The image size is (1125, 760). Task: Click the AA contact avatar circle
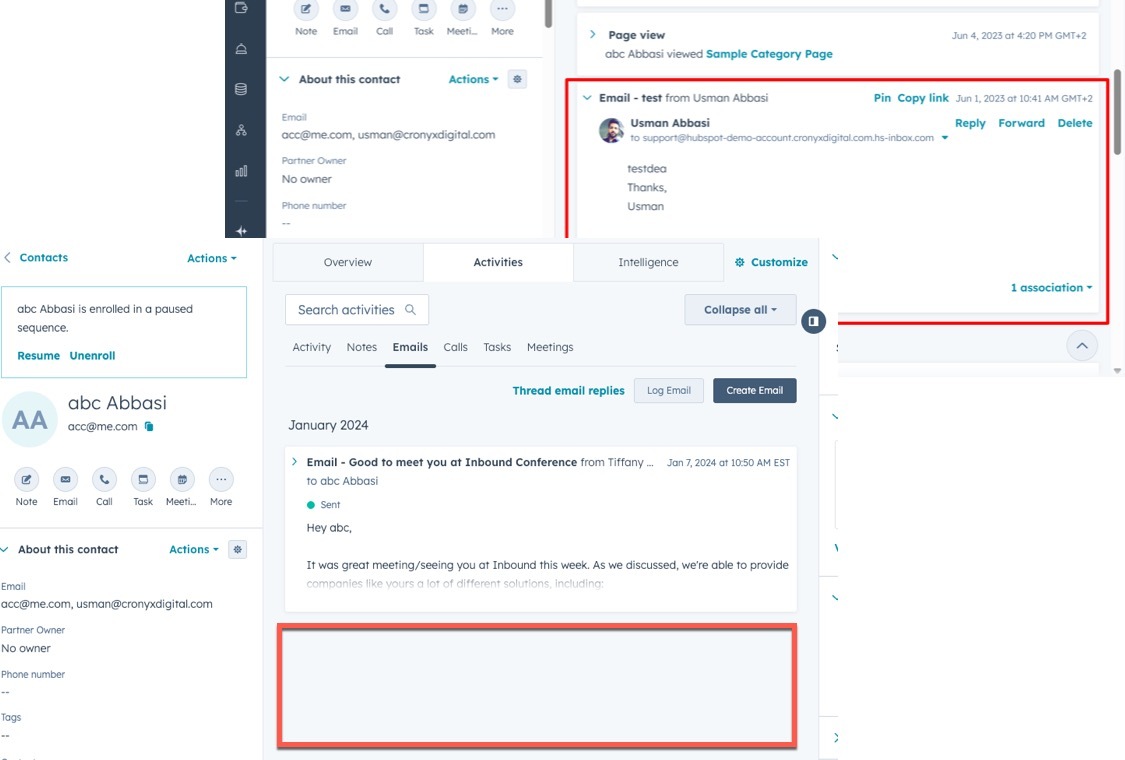tap(30, 420)
